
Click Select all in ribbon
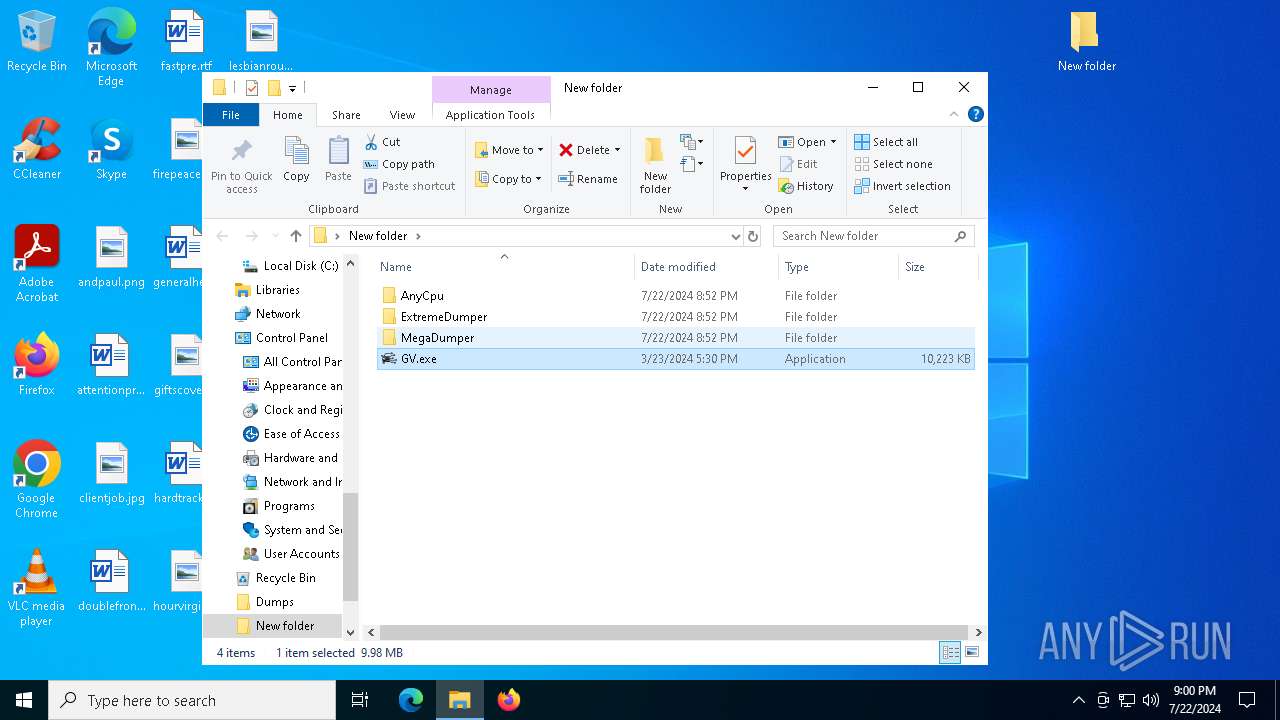coord(886,142)
